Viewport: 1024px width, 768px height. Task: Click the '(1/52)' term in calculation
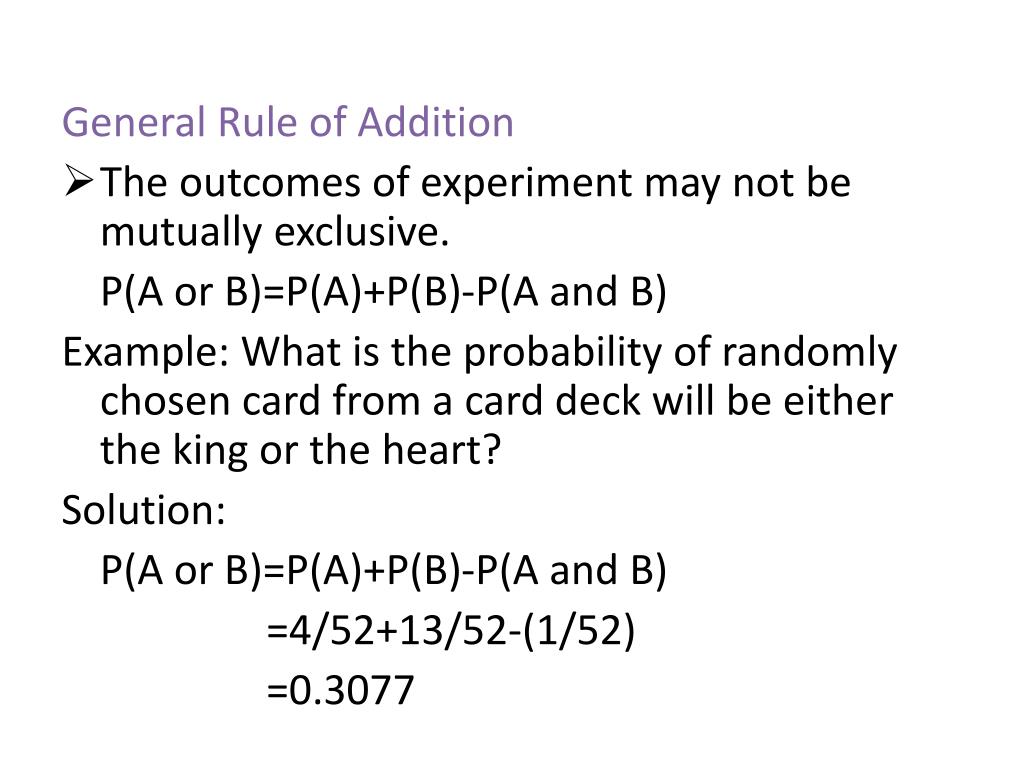pyautogui.click(x=579, y=632)
